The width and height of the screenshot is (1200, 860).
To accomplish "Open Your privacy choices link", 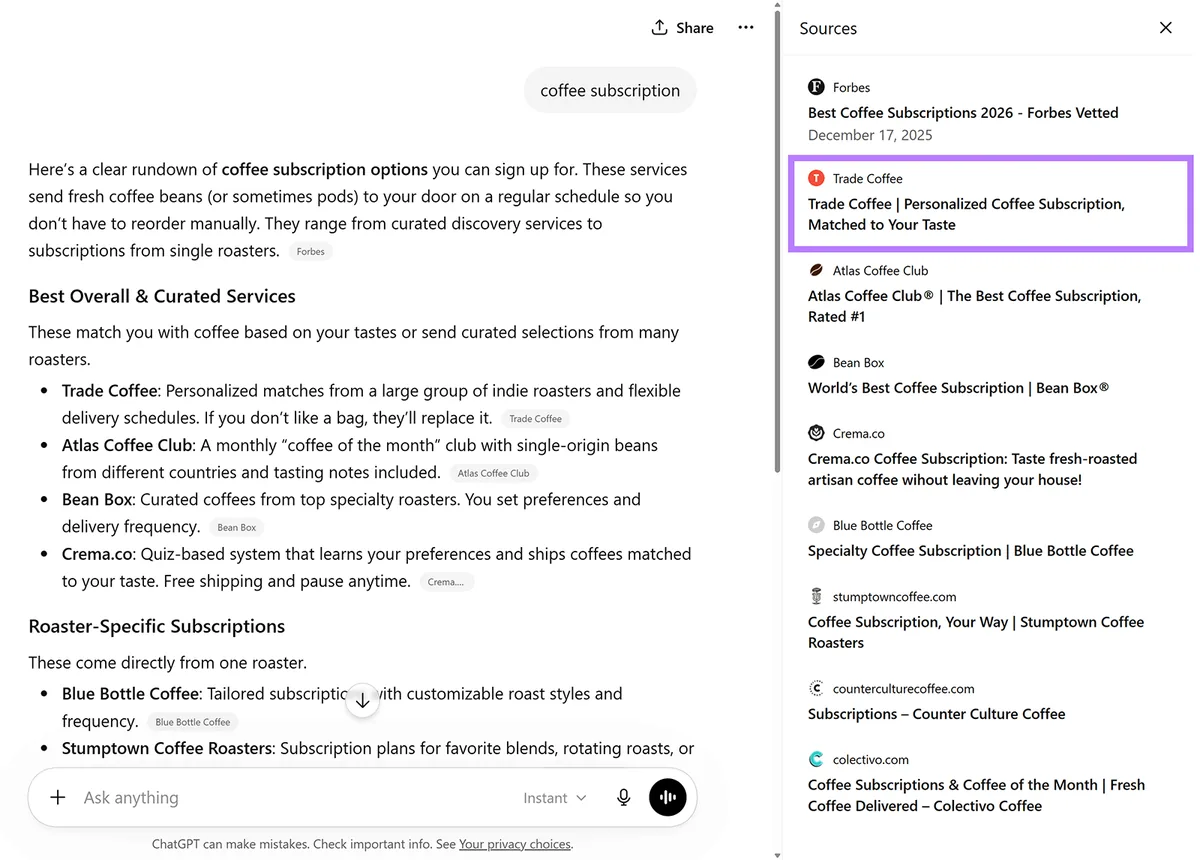I will pyautogui.click(x=515, y=844).
